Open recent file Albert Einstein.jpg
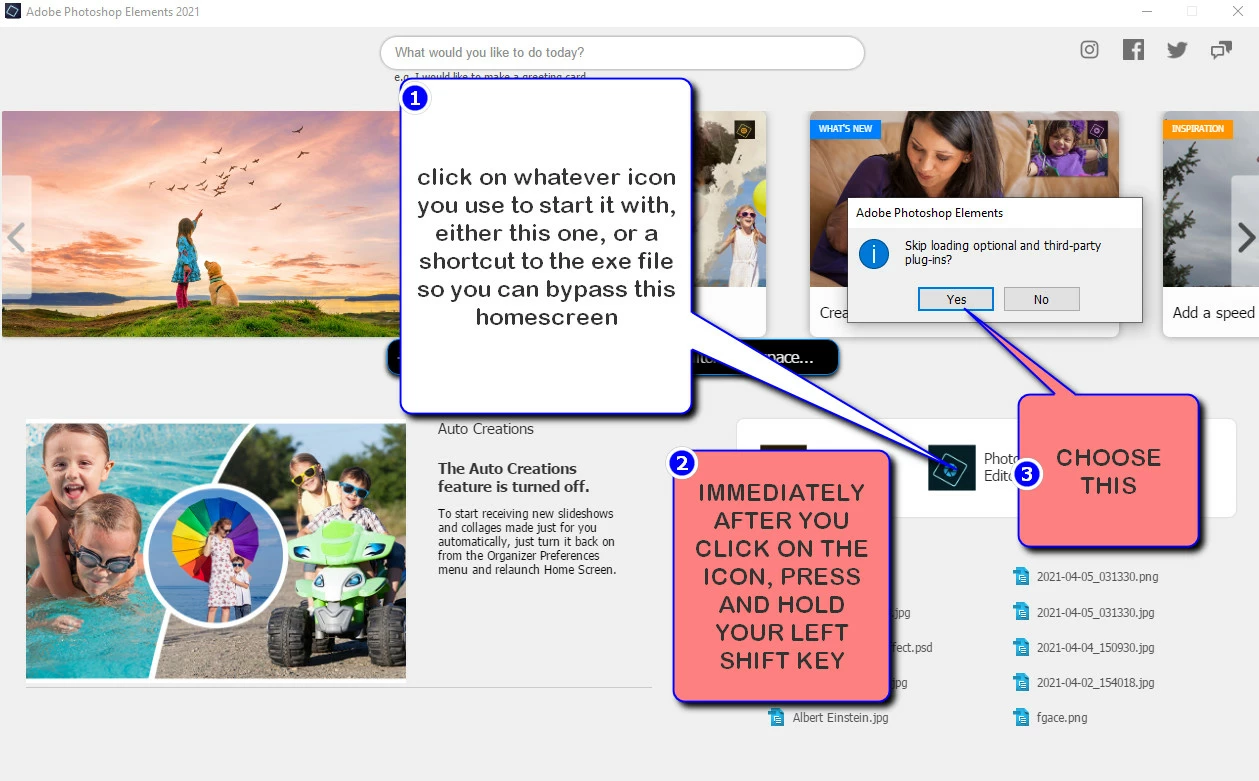 [840, 717]
